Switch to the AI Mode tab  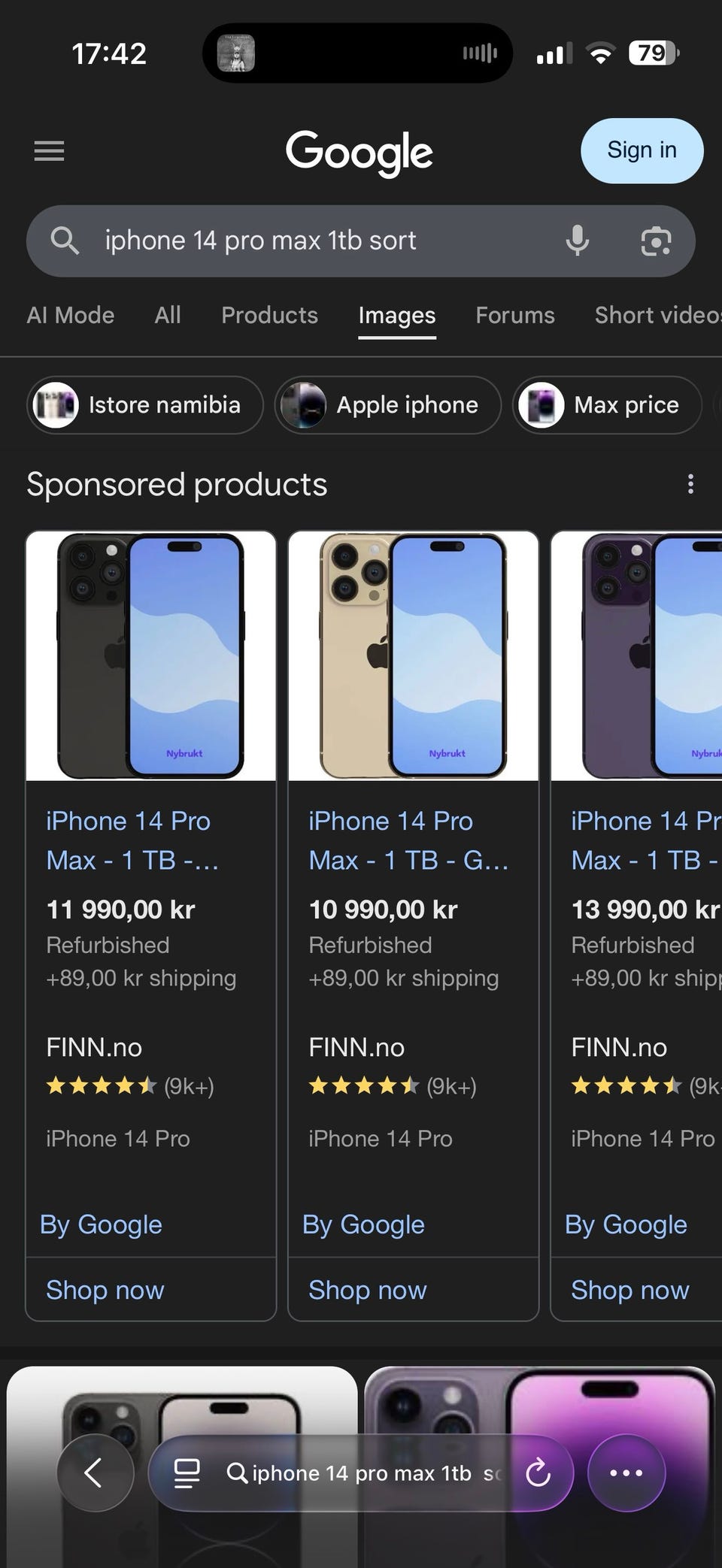[x=71, y=315]
